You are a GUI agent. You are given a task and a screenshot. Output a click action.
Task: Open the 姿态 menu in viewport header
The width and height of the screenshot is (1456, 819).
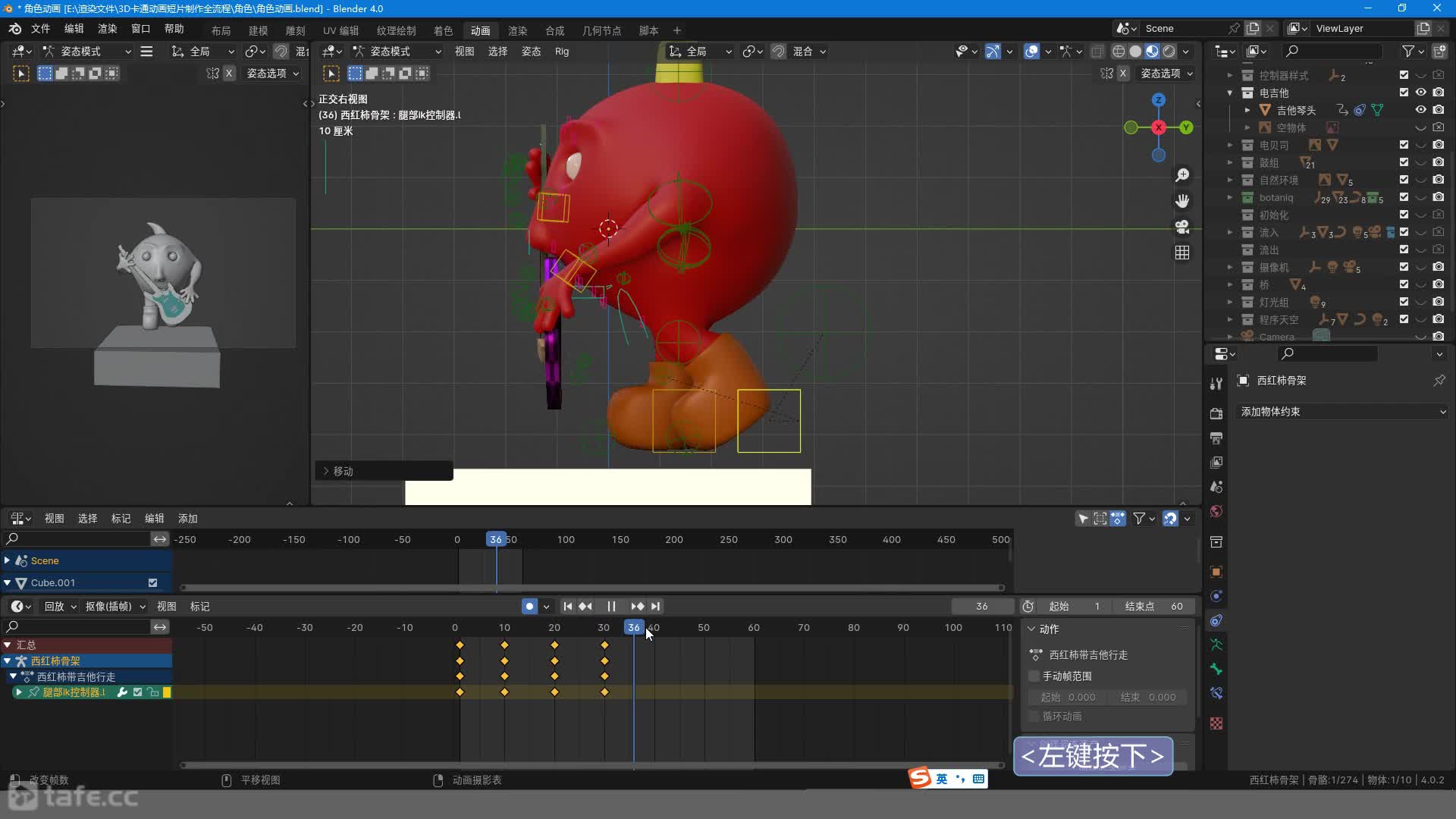[x=531, y=52]
